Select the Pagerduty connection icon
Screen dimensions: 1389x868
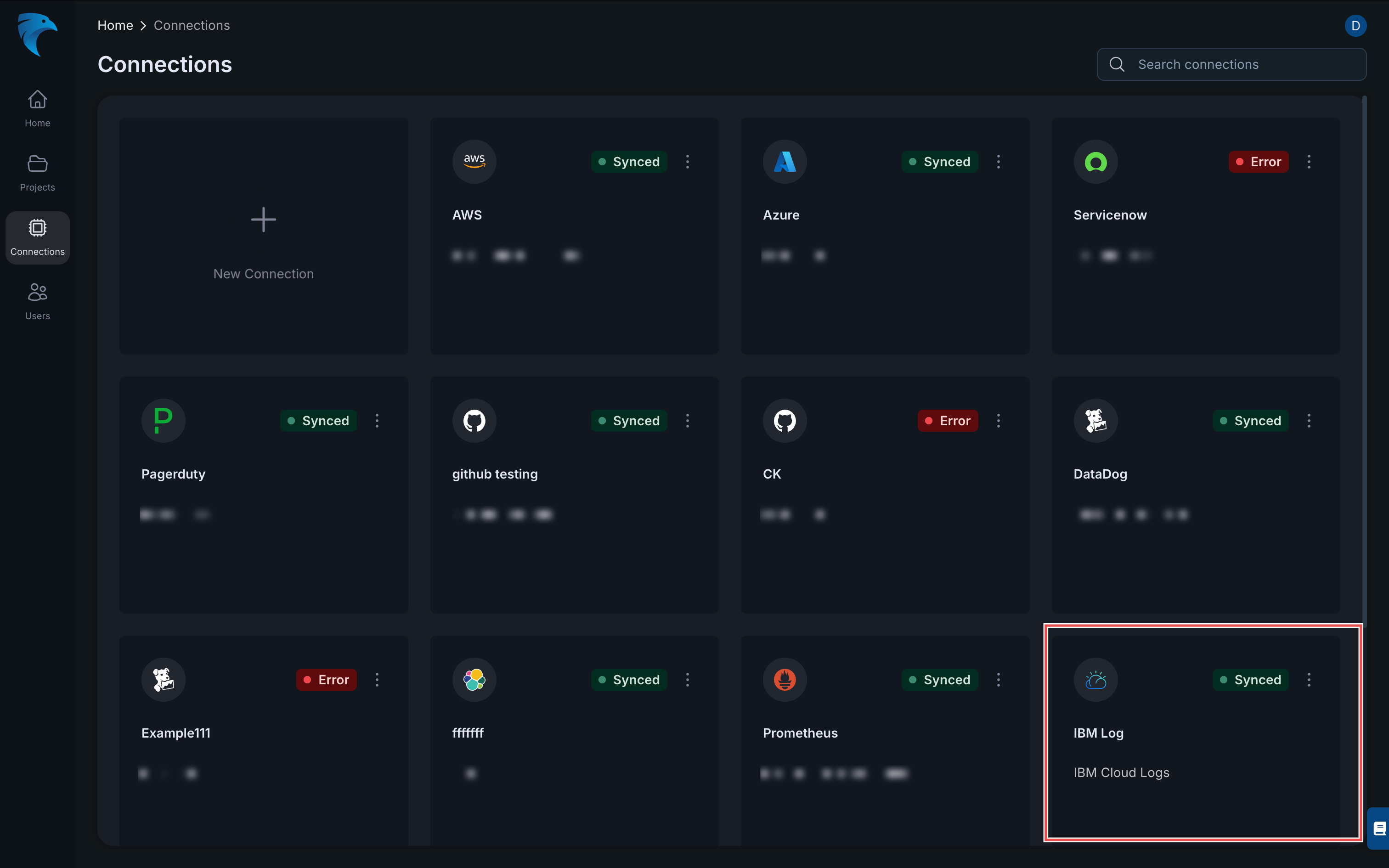click(x=163, y=420)
